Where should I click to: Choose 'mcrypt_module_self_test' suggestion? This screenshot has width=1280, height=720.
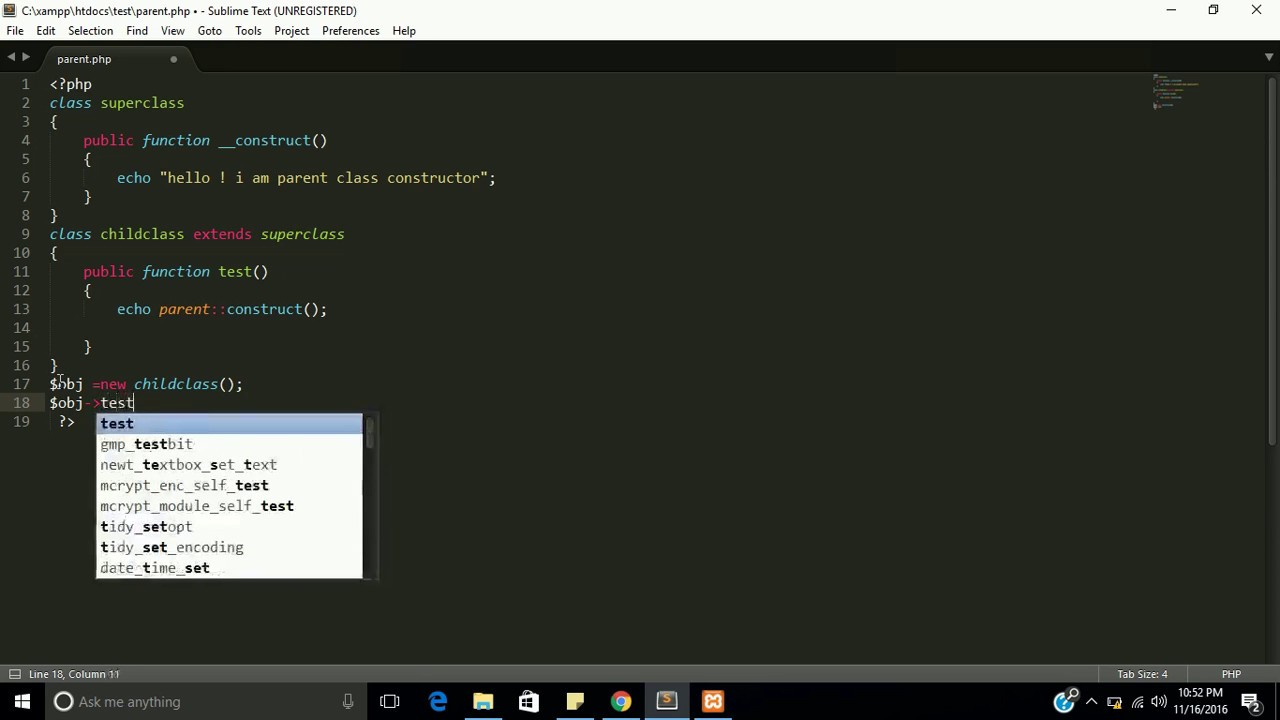point(229,506)
